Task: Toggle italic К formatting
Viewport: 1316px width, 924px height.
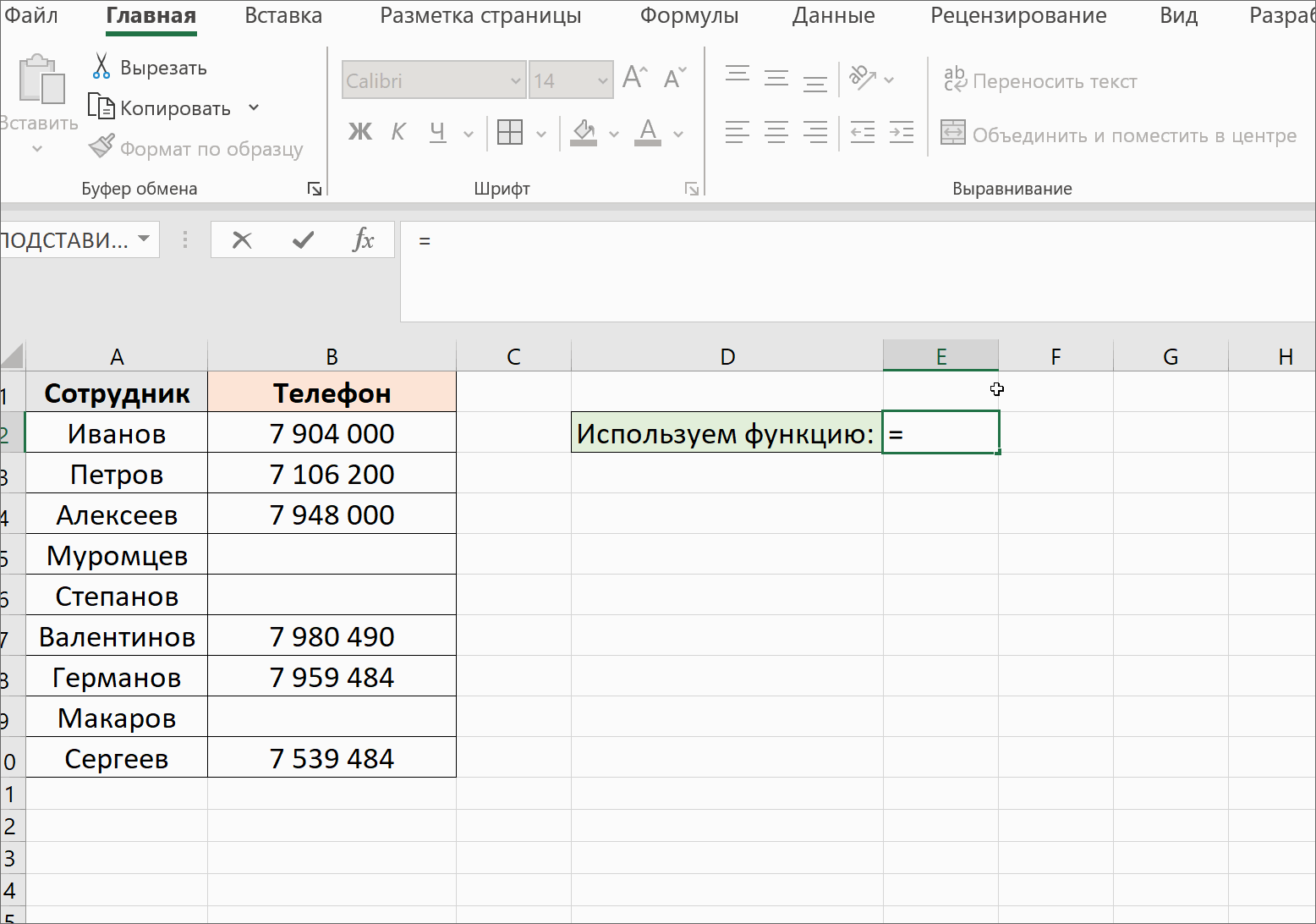Action: [x=398, y=132]
